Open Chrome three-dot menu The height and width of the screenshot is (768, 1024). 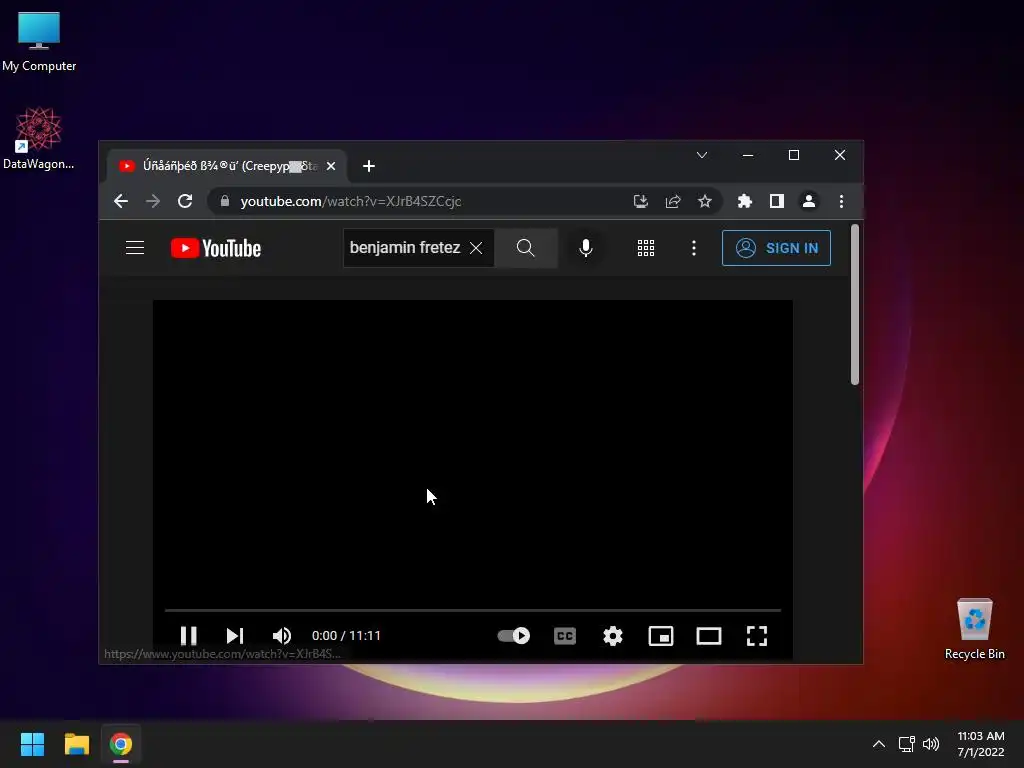pos(841,201)
